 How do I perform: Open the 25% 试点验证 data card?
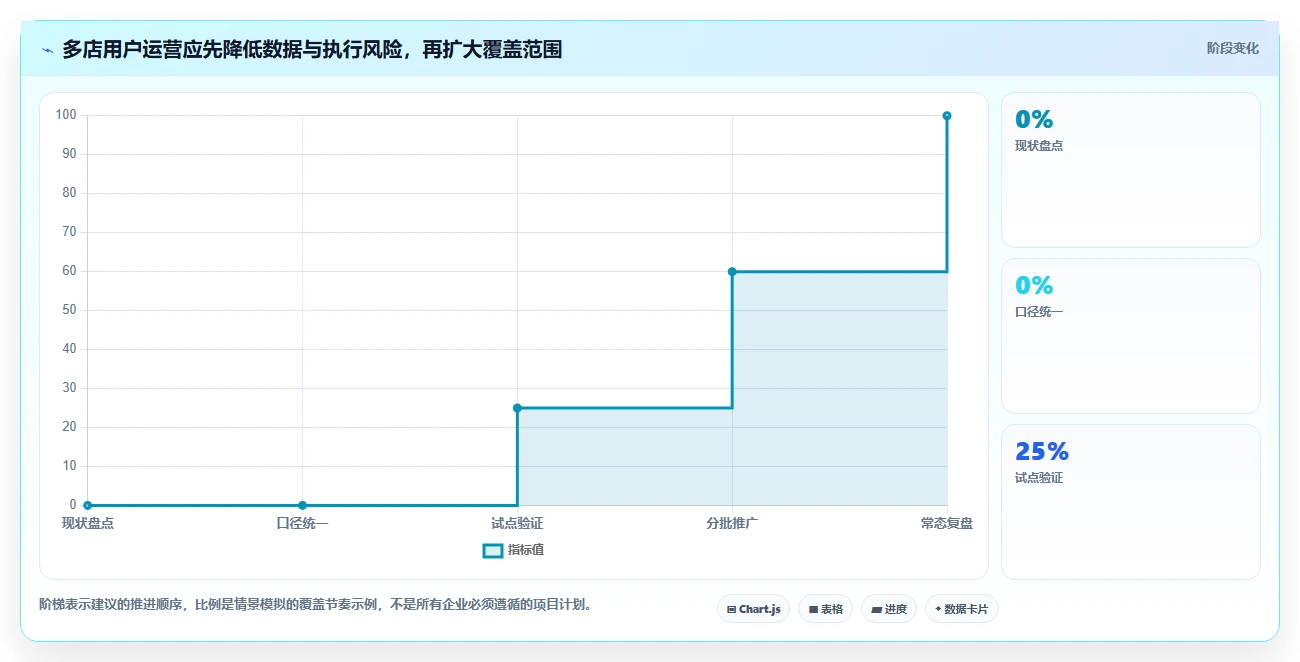coord(1131,502)
